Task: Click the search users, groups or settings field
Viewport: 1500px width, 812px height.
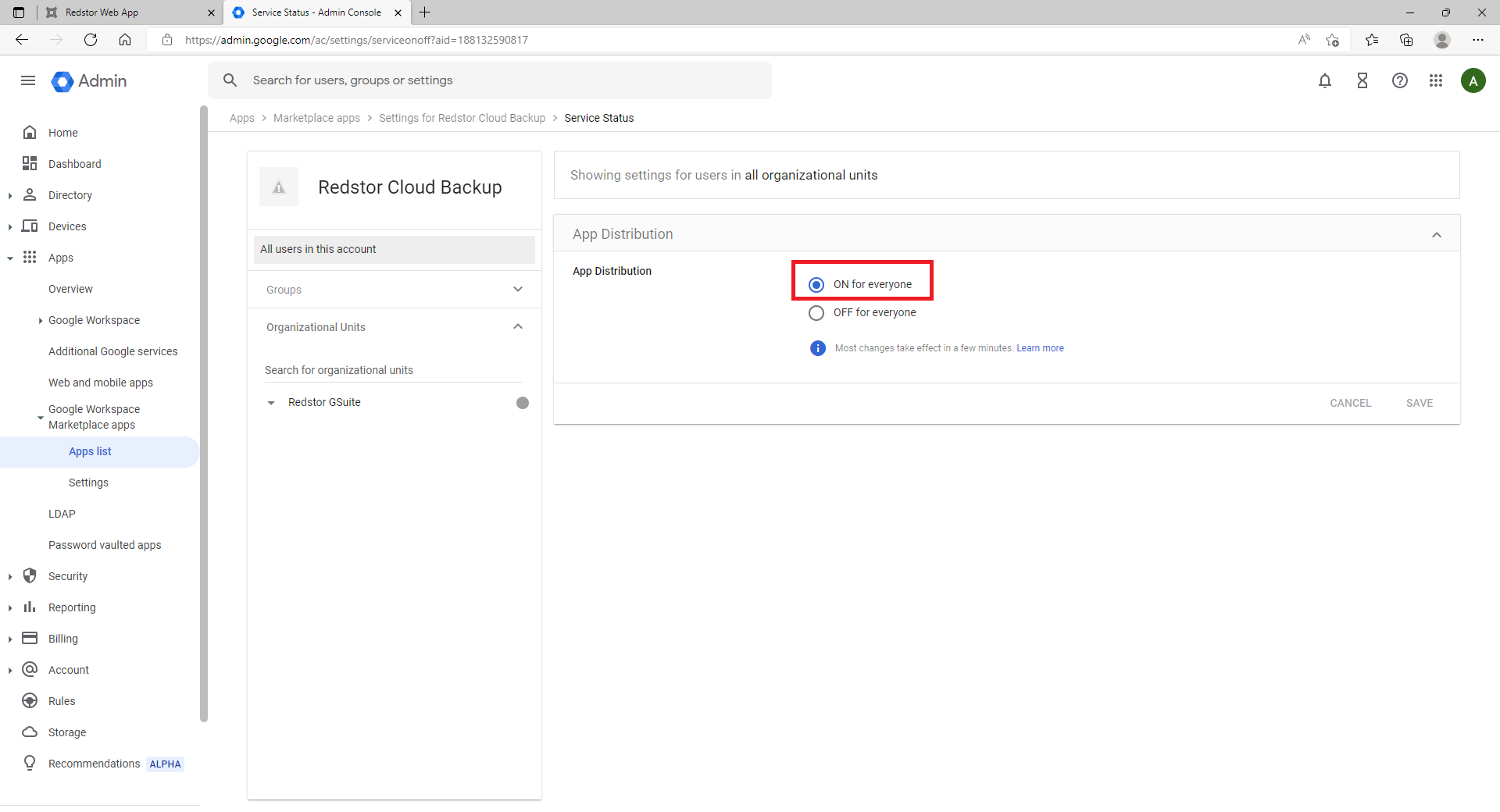Action: (490, 80)
